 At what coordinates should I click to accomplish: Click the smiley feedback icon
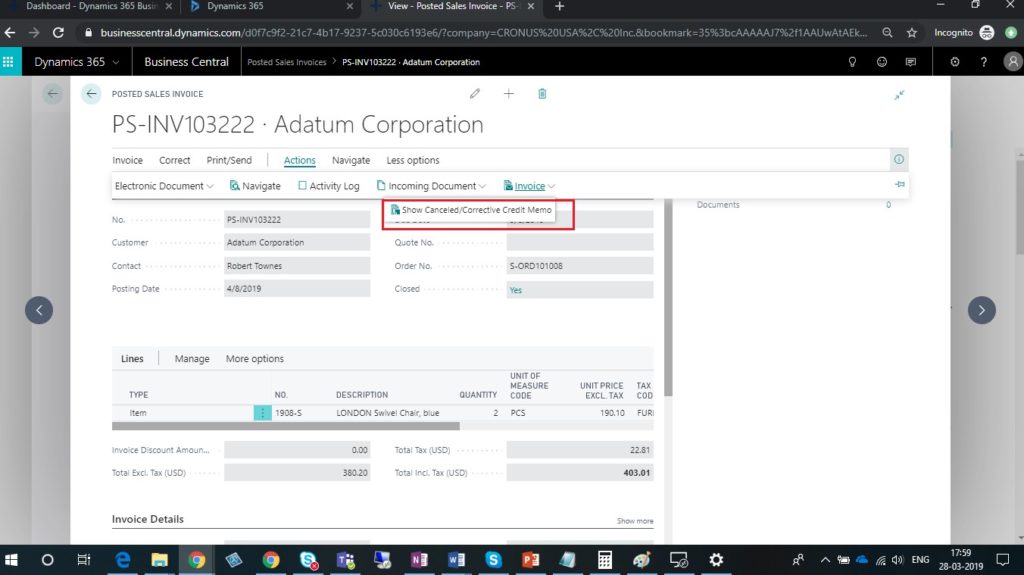click(882, 62)
